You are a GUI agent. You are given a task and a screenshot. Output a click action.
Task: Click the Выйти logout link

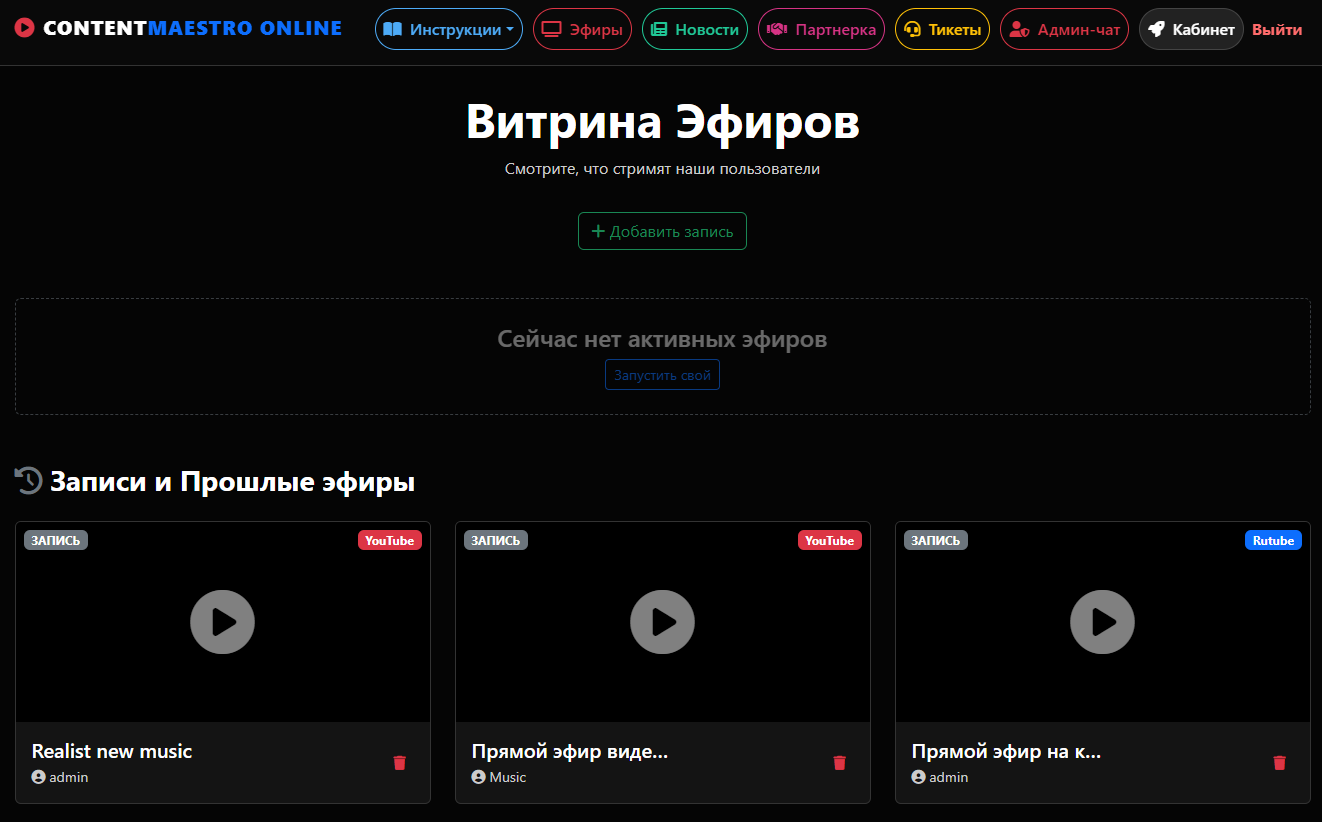tap(1277, 30)
